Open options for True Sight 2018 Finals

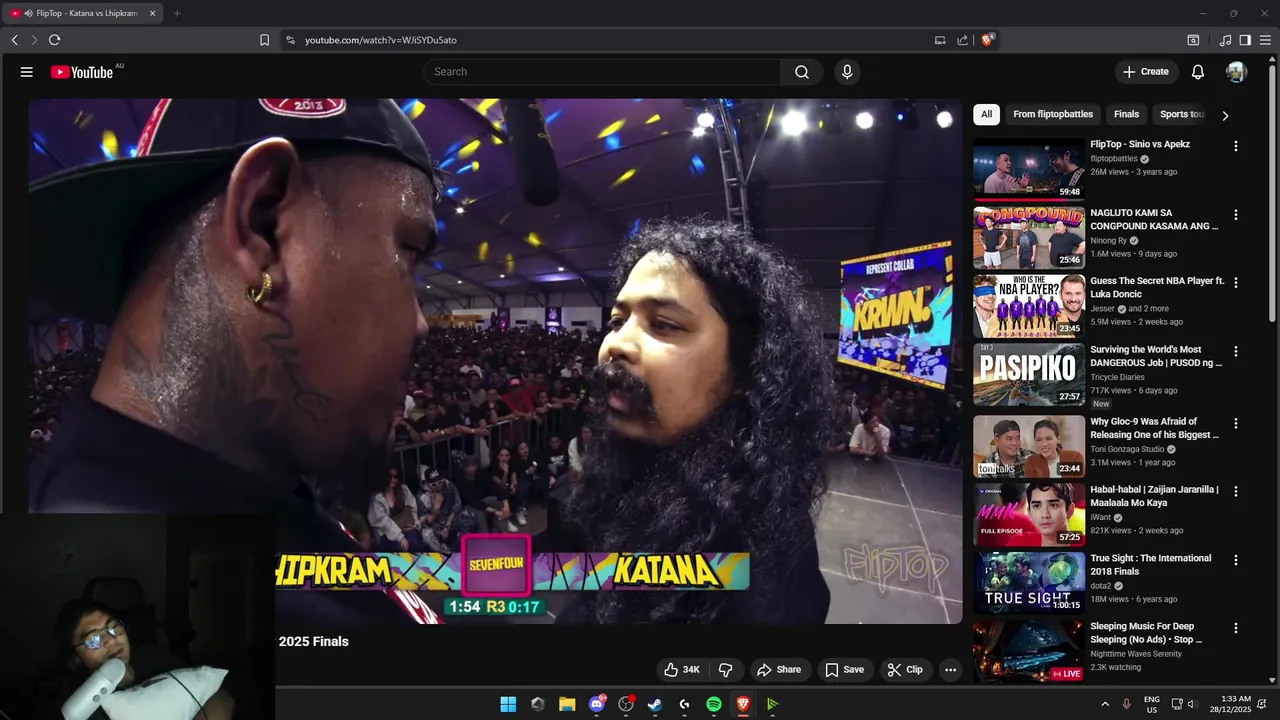[1236, 561]
